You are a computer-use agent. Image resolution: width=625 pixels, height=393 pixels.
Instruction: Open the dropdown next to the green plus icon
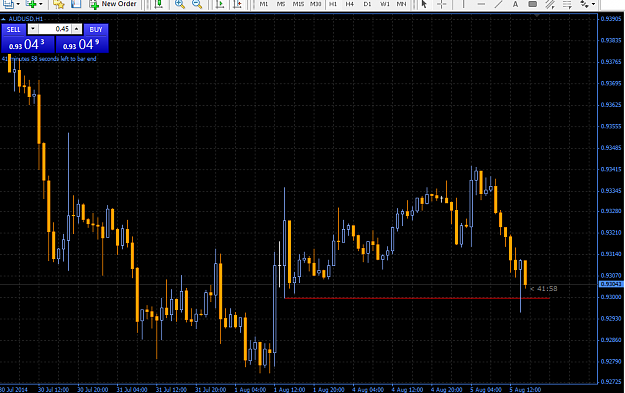41,4
